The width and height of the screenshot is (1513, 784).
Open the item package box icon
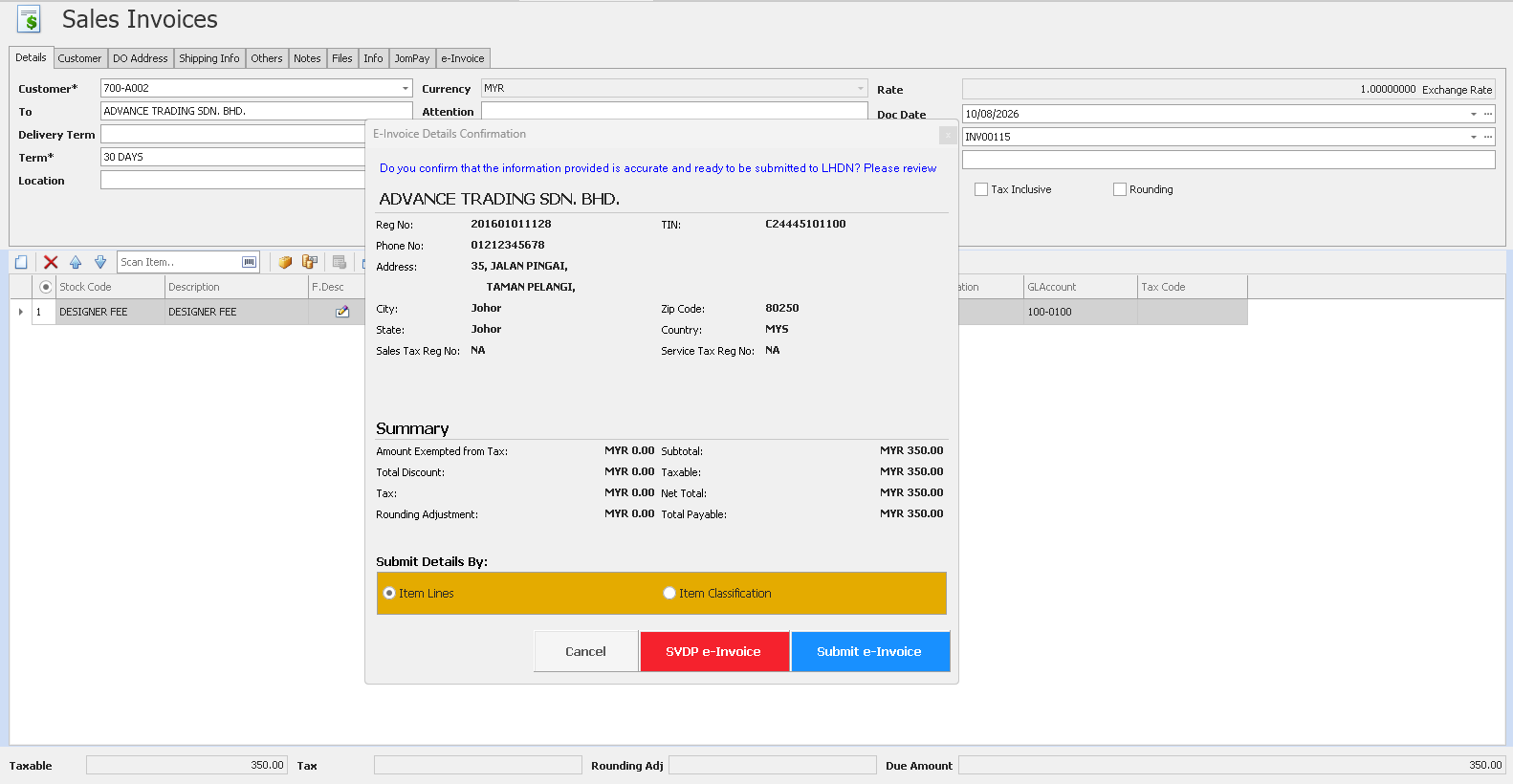pyautogui.click(x=285, y=262)
